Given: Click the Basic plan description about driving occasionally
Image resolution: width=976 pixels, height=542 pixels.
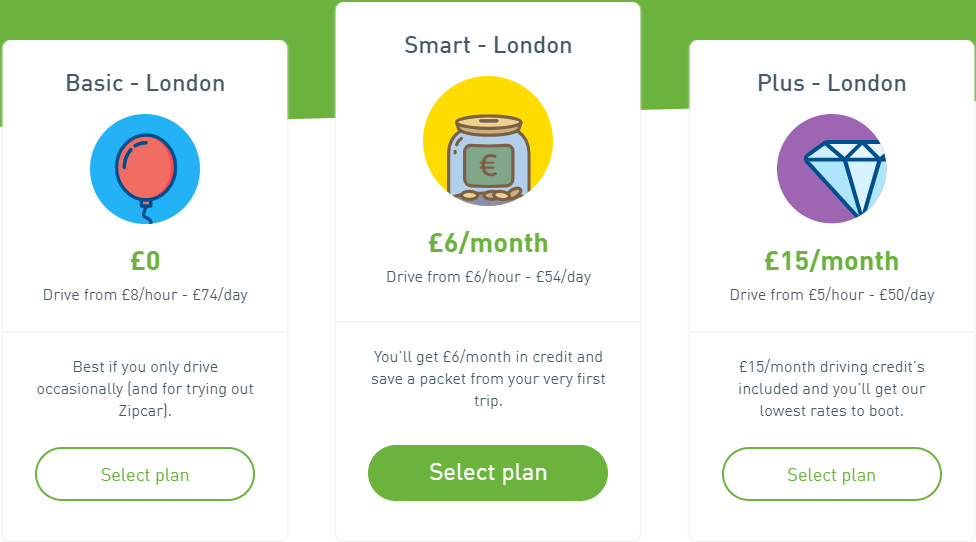Looking at the screenshot, I should tap(145, 389).
